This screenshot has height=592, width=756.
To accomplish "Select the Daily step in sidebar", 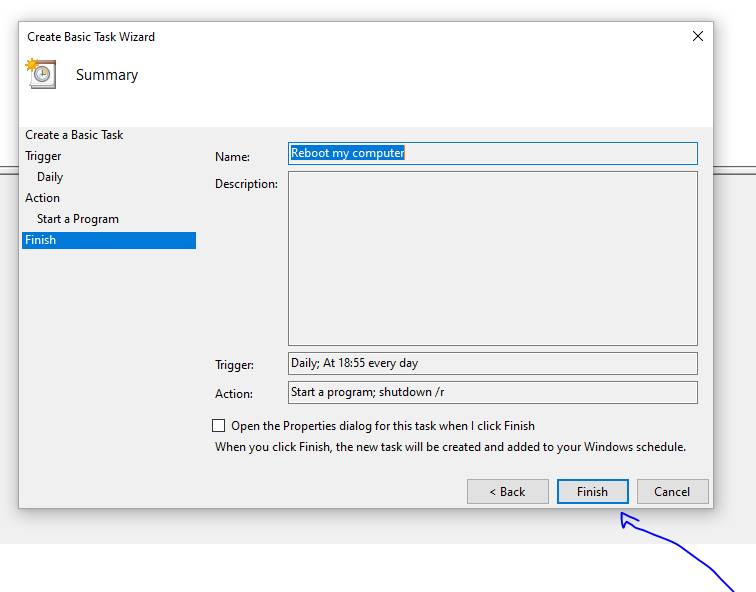I will point(50,177).
